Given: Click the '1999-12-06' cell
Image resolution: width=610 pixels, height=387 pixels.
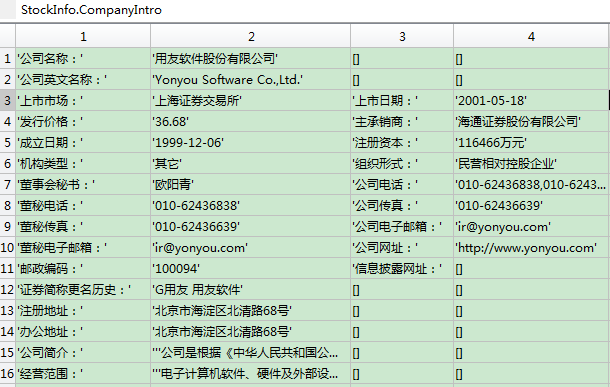Looking at the screenshot, I should click(251, 143).
